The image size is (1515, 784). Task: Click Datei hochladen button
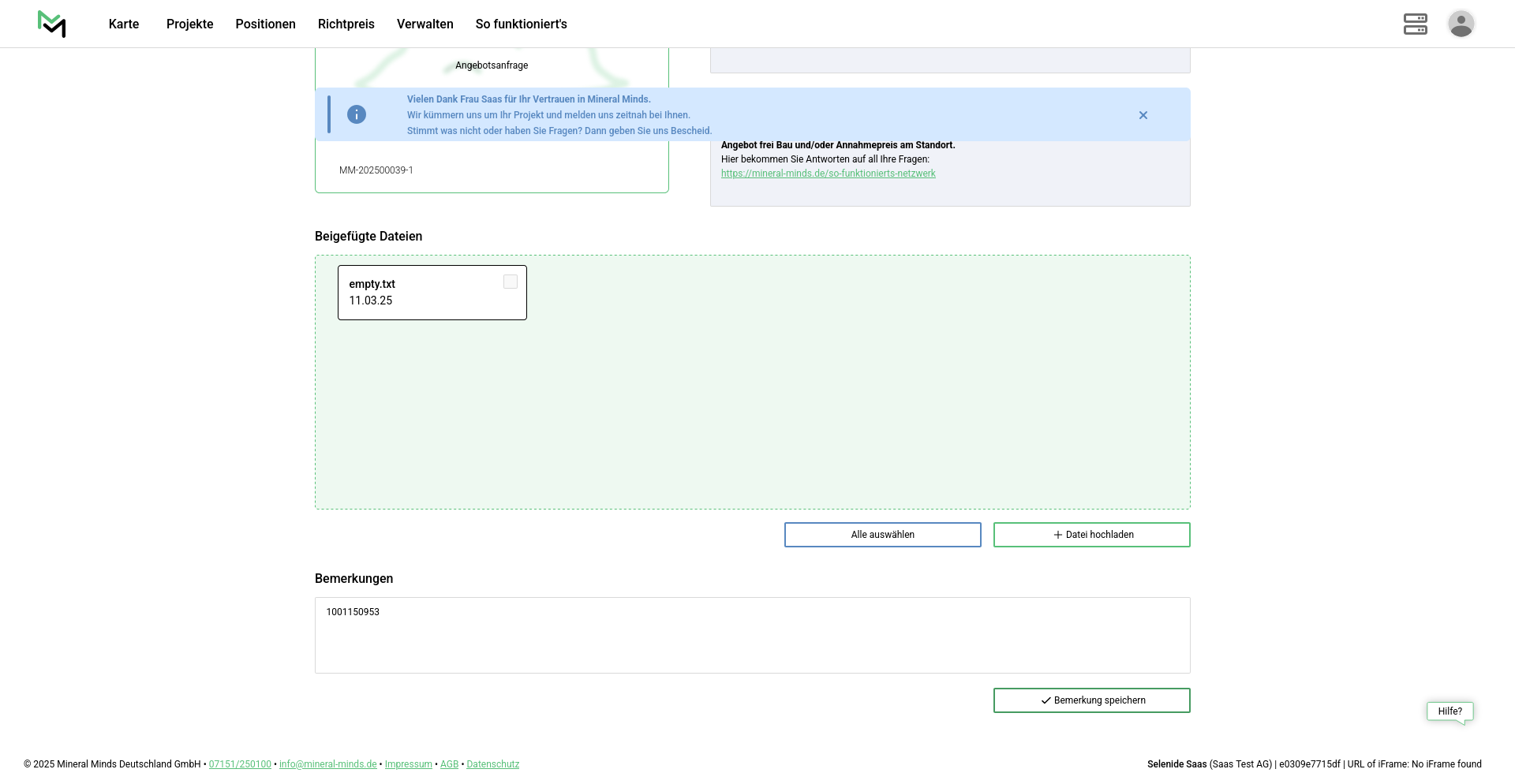point(1091,535)
